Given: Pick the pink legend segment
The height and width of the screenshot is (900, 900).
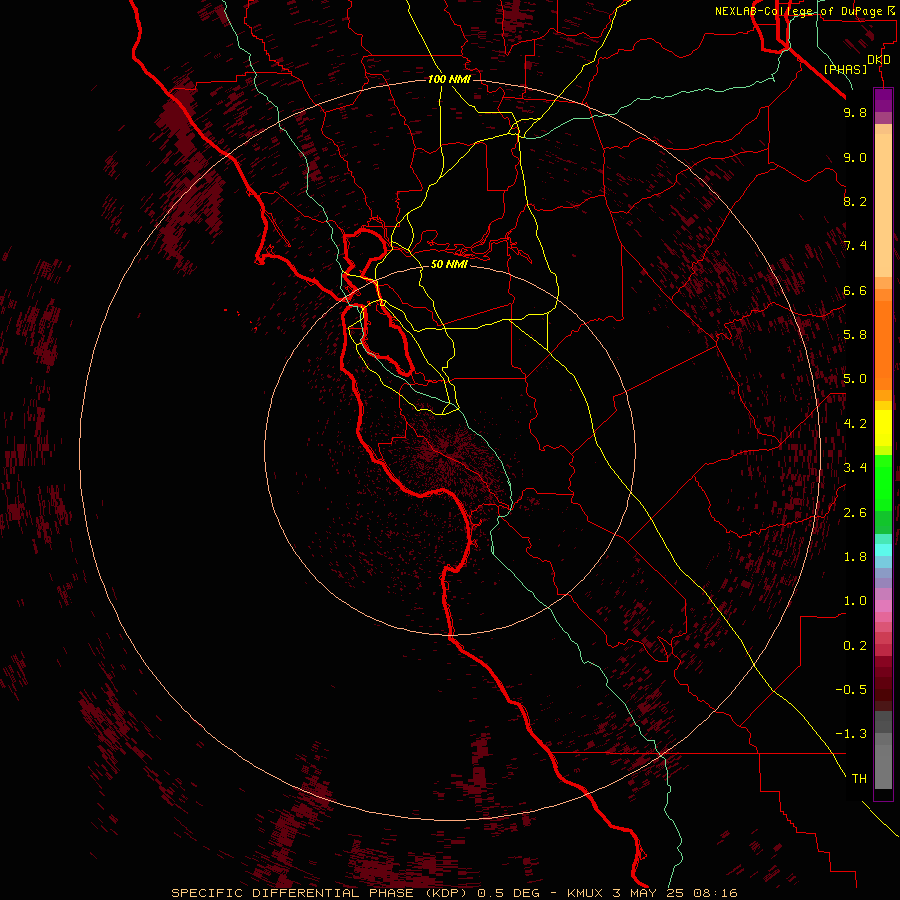Looking at the screenshot, I should (883, 606).
